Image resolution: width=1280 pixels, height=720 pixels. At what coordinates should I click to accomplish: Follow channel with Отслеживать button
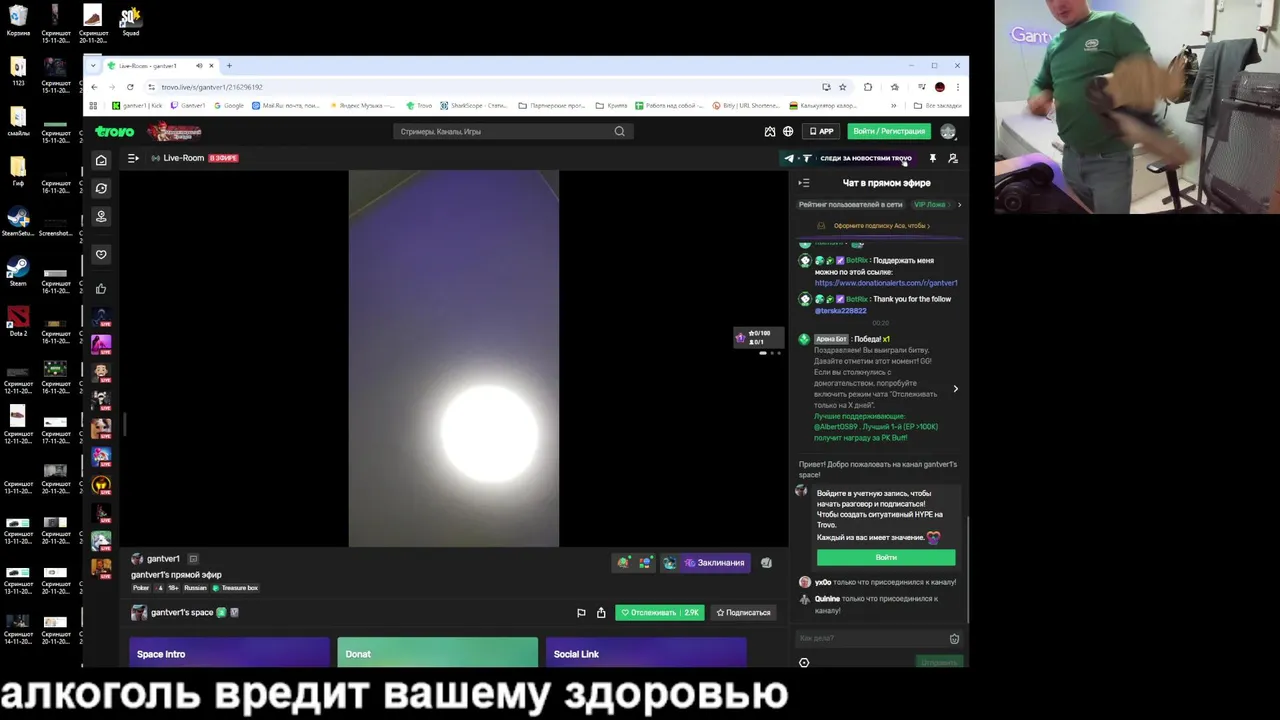point(660,612)
